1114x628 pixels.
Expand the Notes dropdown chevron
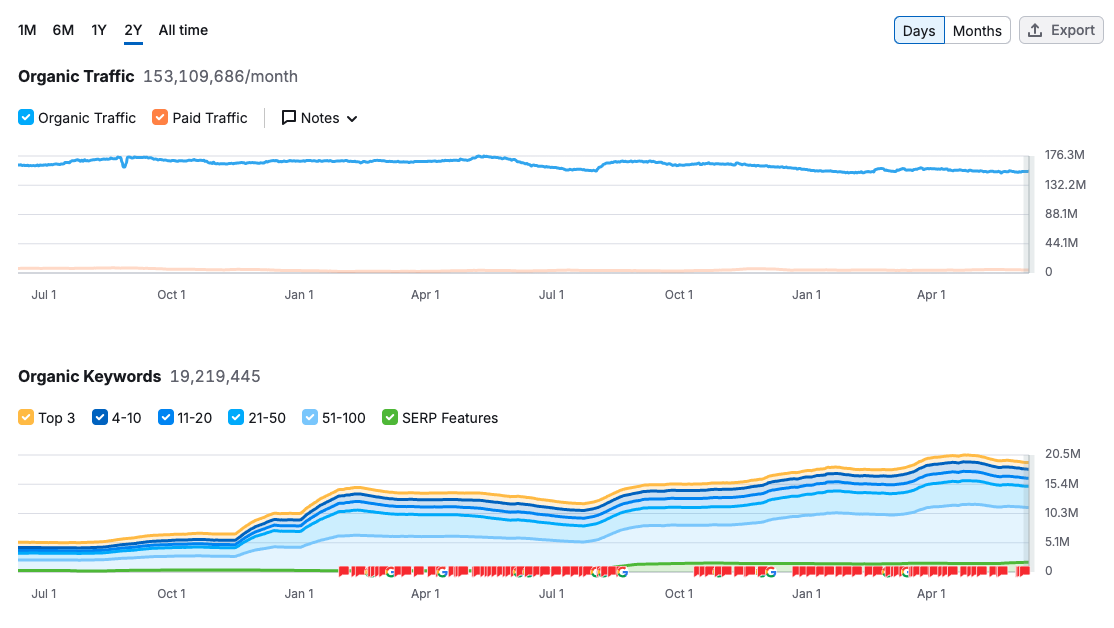tap(352, 119)
